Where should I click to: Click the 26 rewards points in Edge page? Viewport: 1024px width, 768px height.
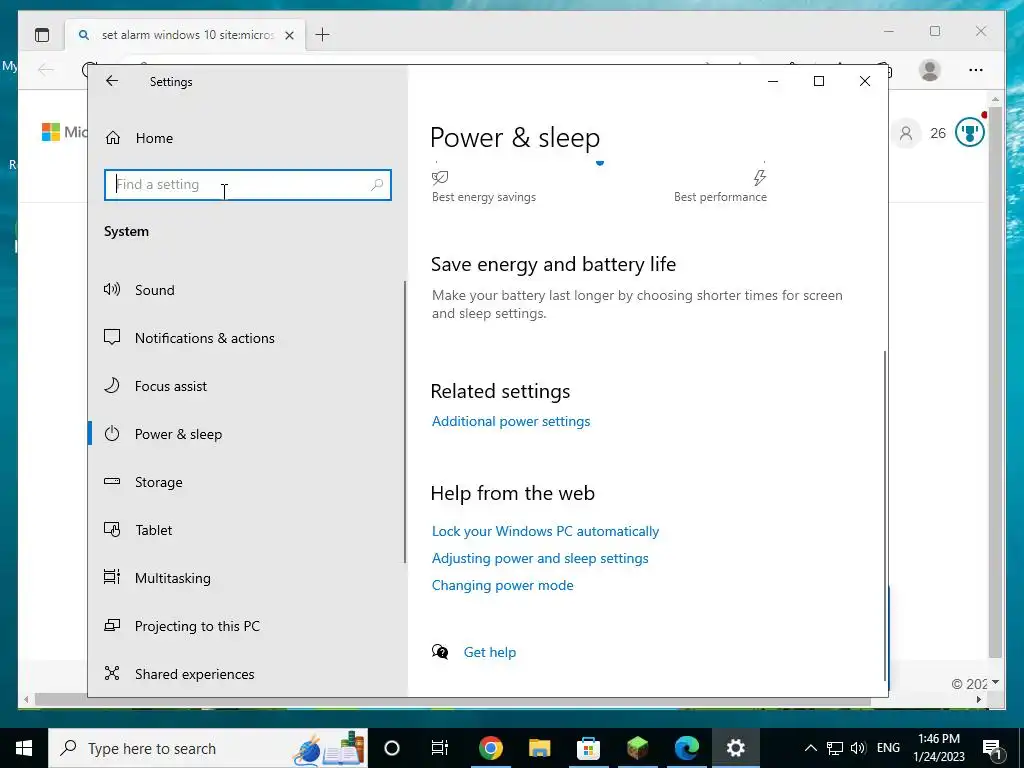(x=938, y=133)
